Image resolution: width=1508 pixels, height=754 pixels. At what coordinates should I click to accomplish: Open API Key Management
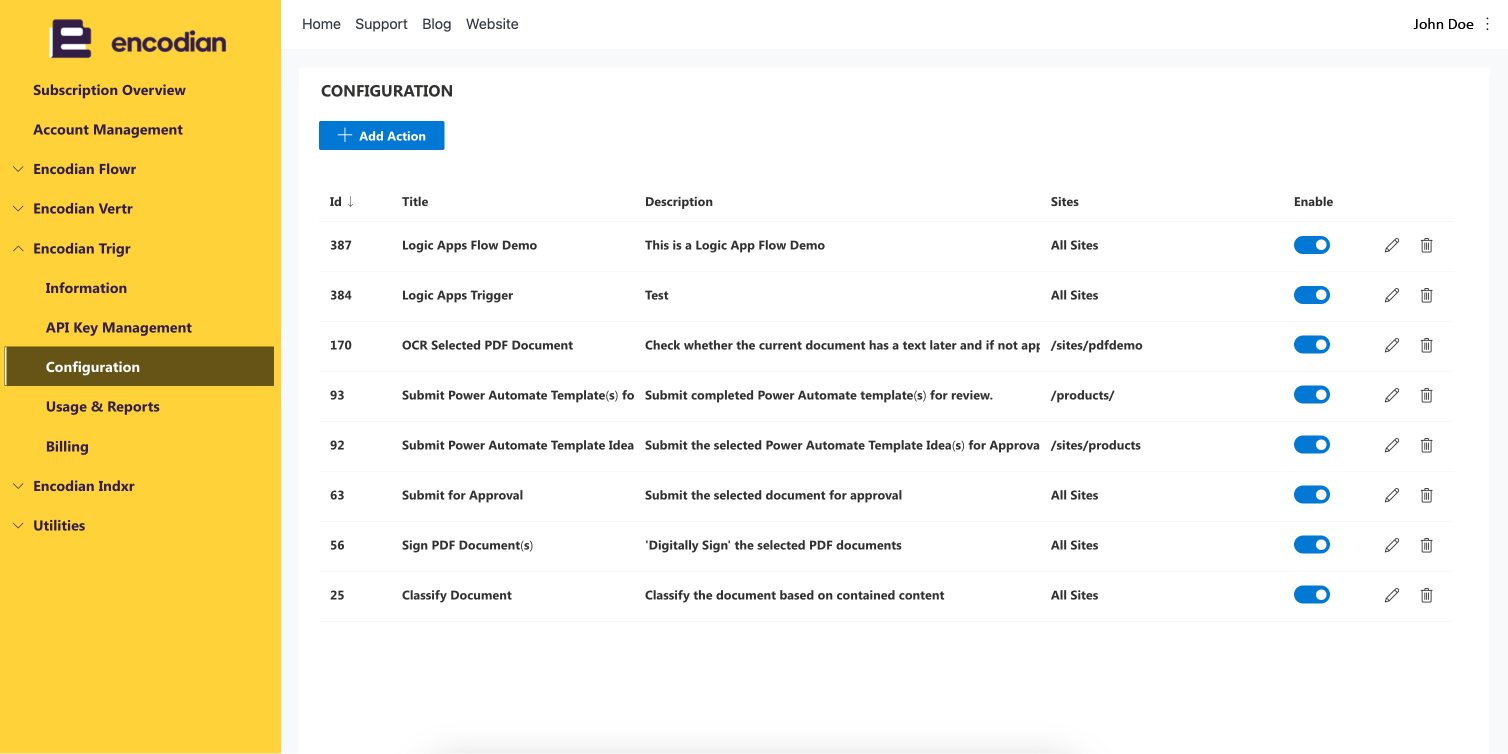pyautogui.click(x=119, y=328)
